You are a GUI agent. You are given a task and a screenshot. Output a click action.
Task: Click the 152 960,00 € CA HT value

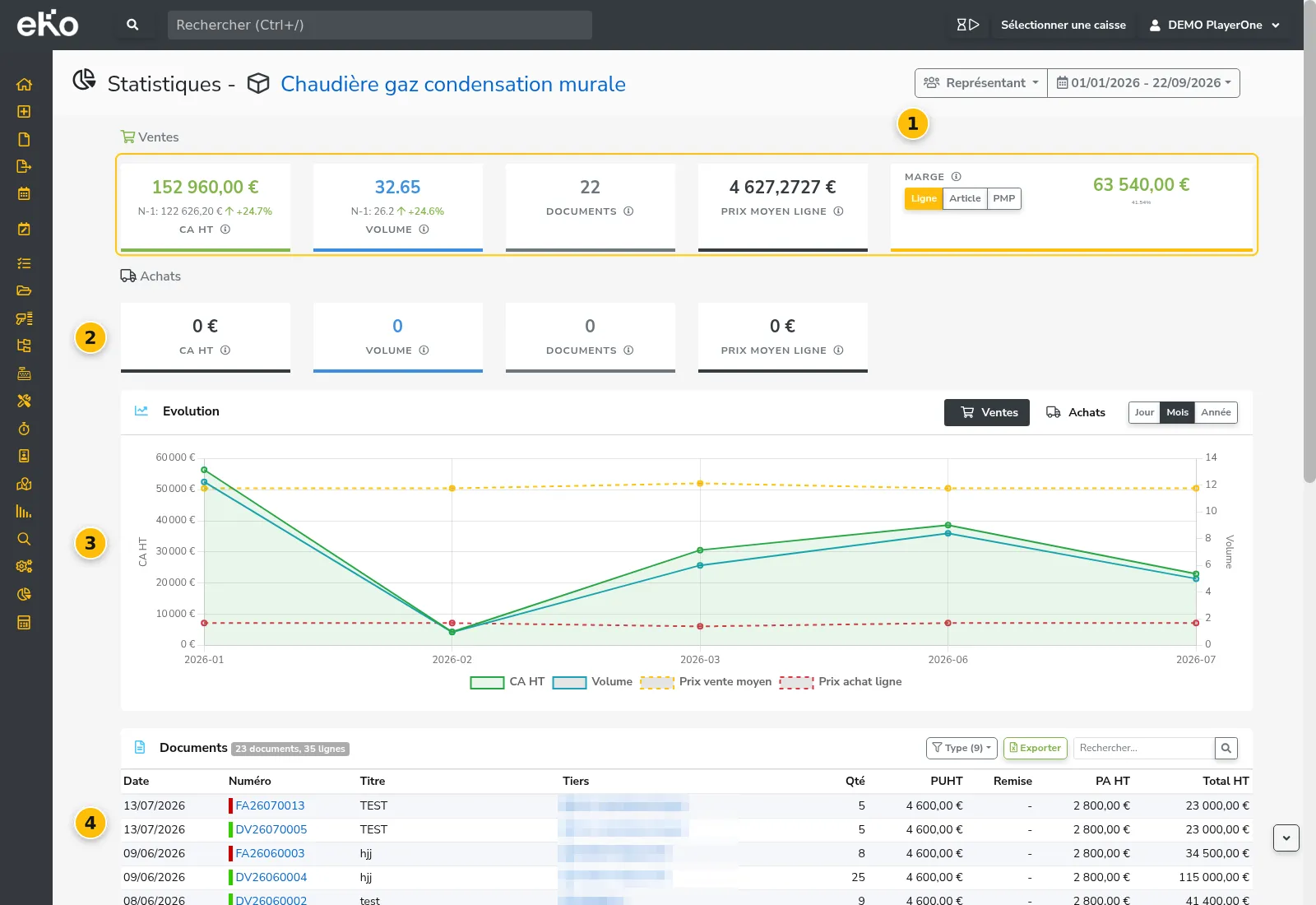pos(206,187)
